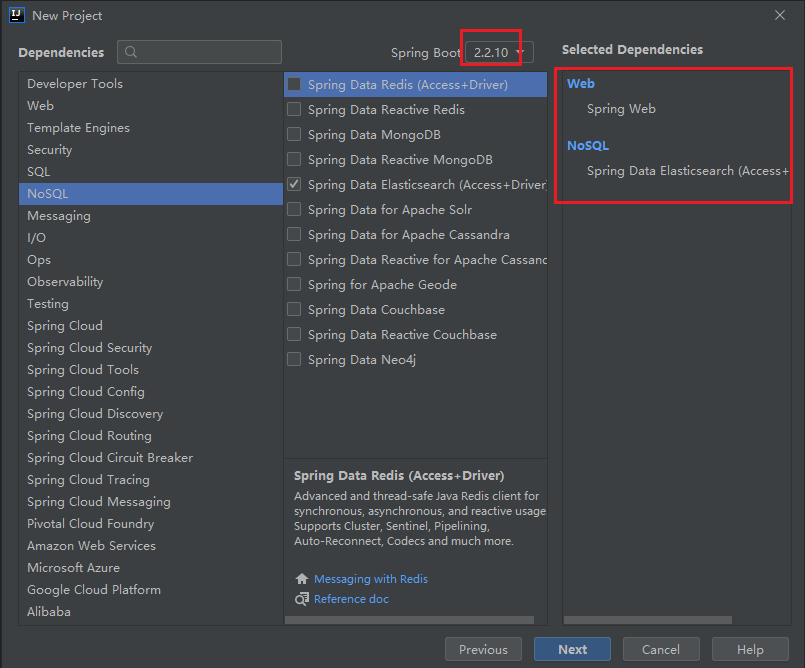Select Observability category

[151, 282]
